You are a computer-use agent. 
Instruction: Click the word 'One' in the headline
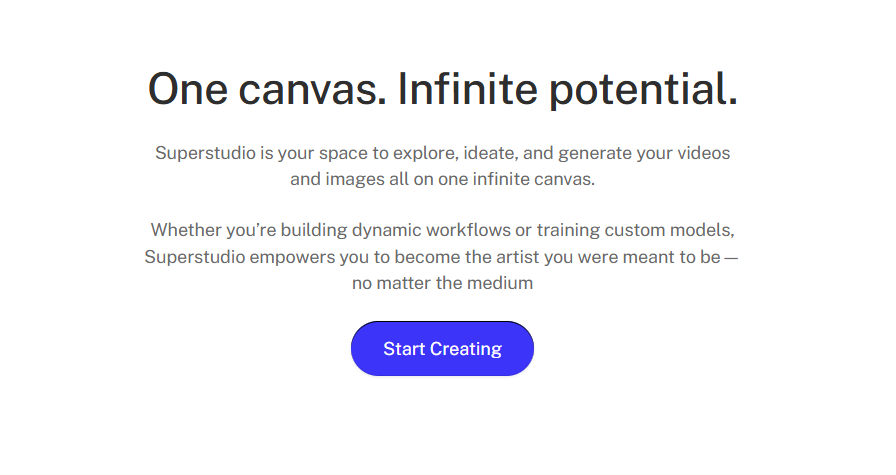click(187, 90)
